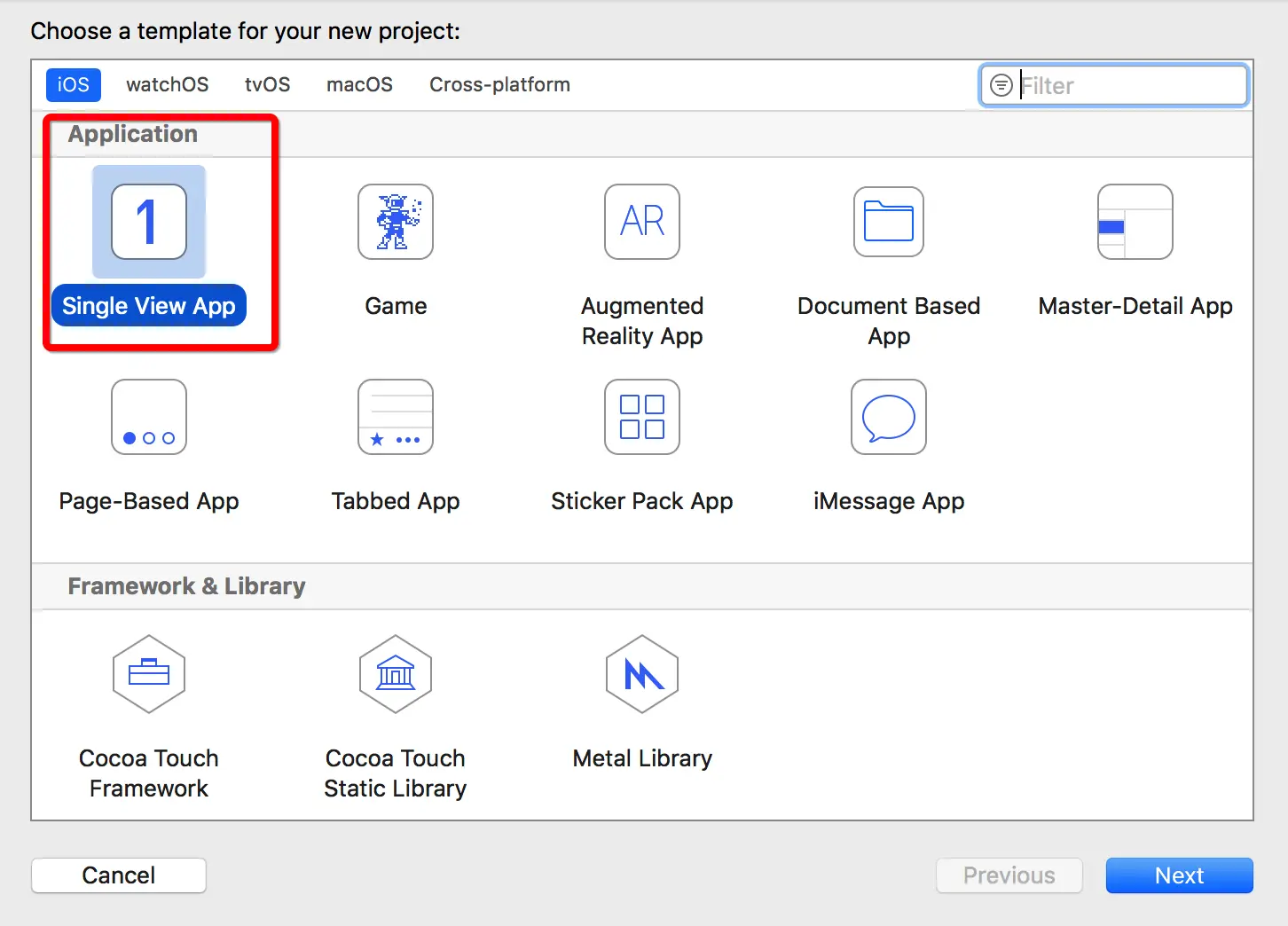
Task: Open the Cross-platform tab
Action: coord(499,85)
